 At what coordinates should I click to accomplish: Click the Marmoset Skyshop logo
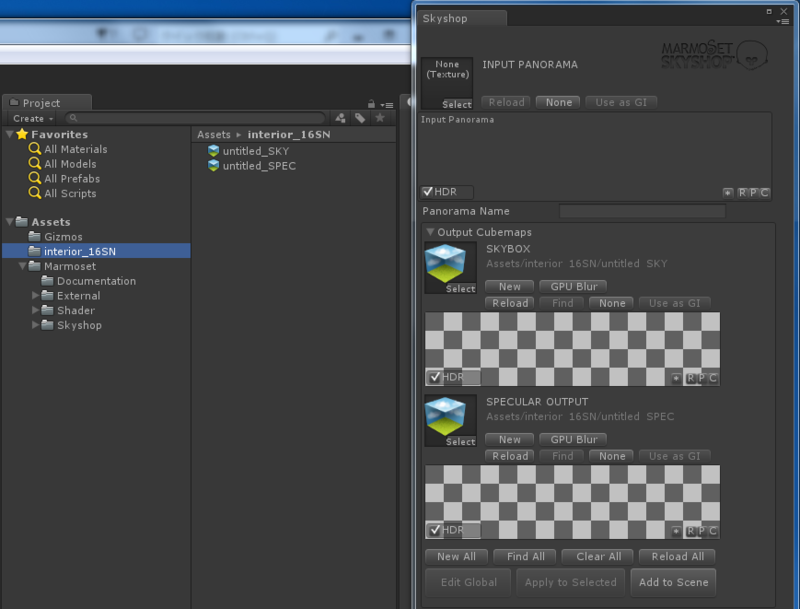[714, 55]
